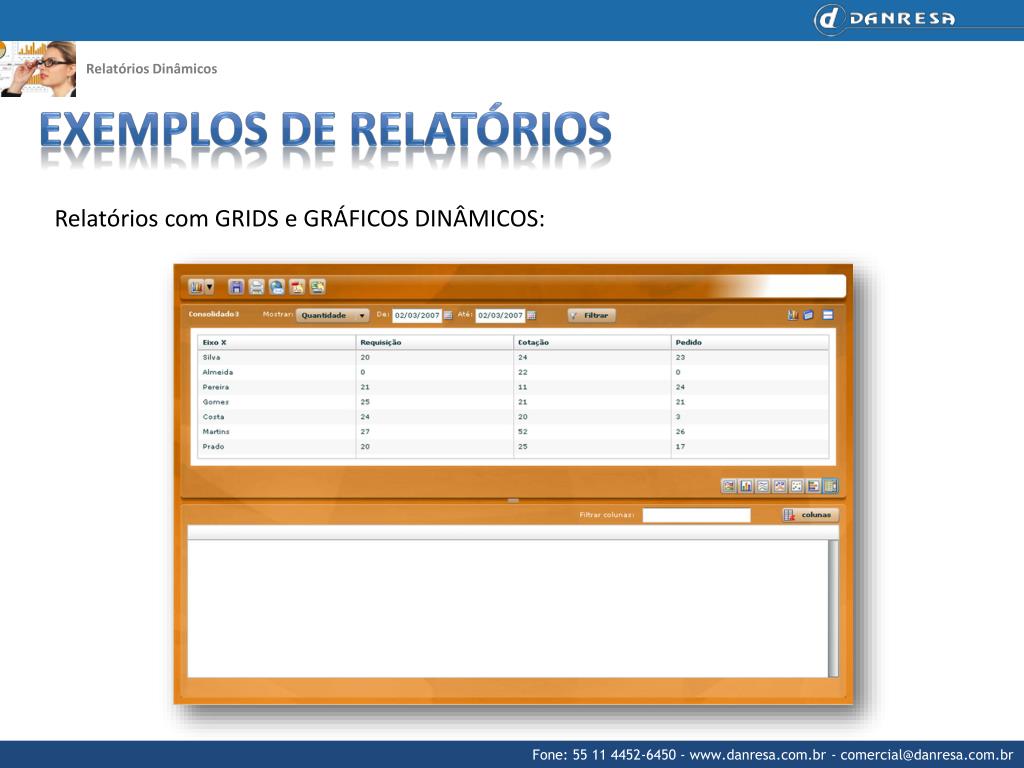Open the Mostrar Quantidade dropdown
1024x768 pixels.
click(x=333, y=315)
